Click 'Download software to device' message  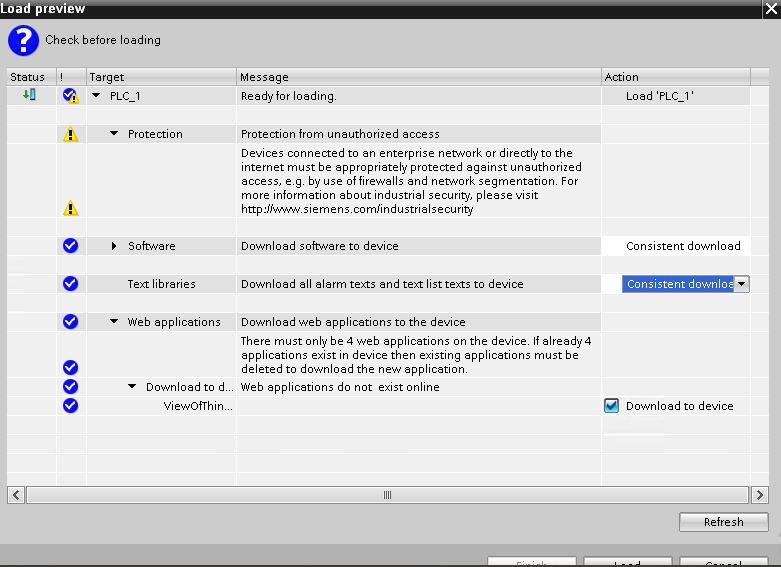coord(320,246)
